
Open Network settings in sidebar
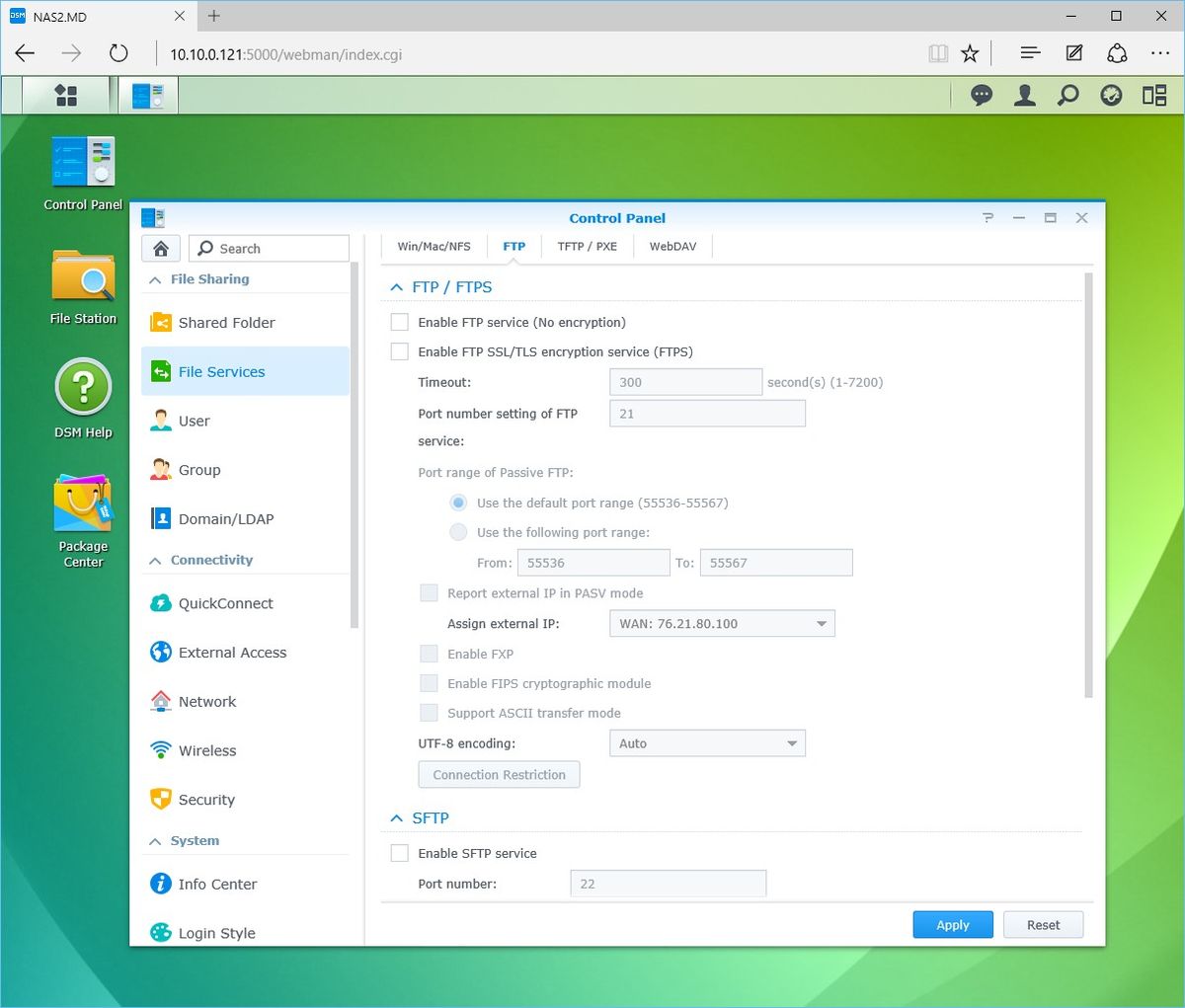pos(246,701)
